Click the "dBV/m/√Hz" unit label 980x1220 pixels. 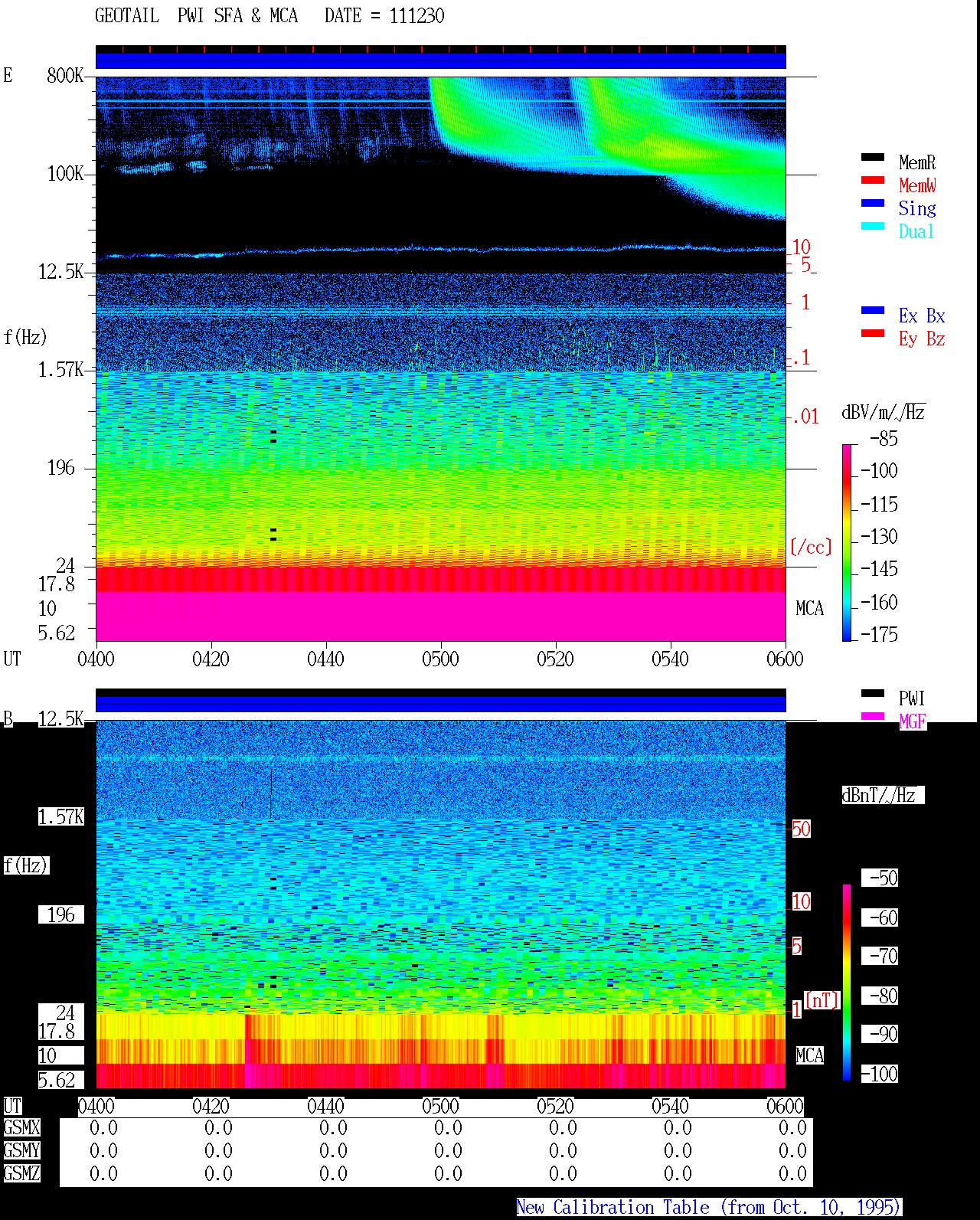884,412
